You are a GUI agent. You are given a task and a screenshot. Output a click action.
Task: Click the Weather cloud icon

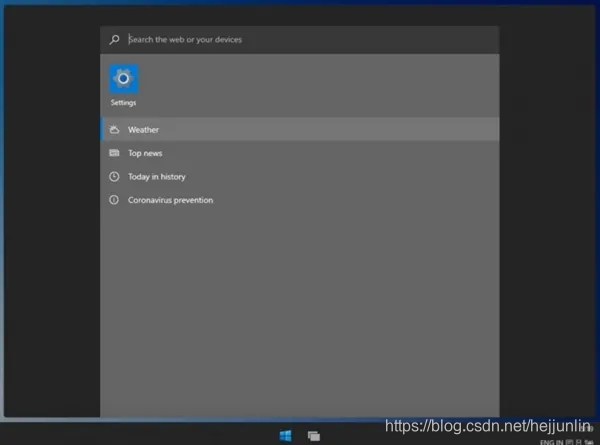(x=114, y=129)
